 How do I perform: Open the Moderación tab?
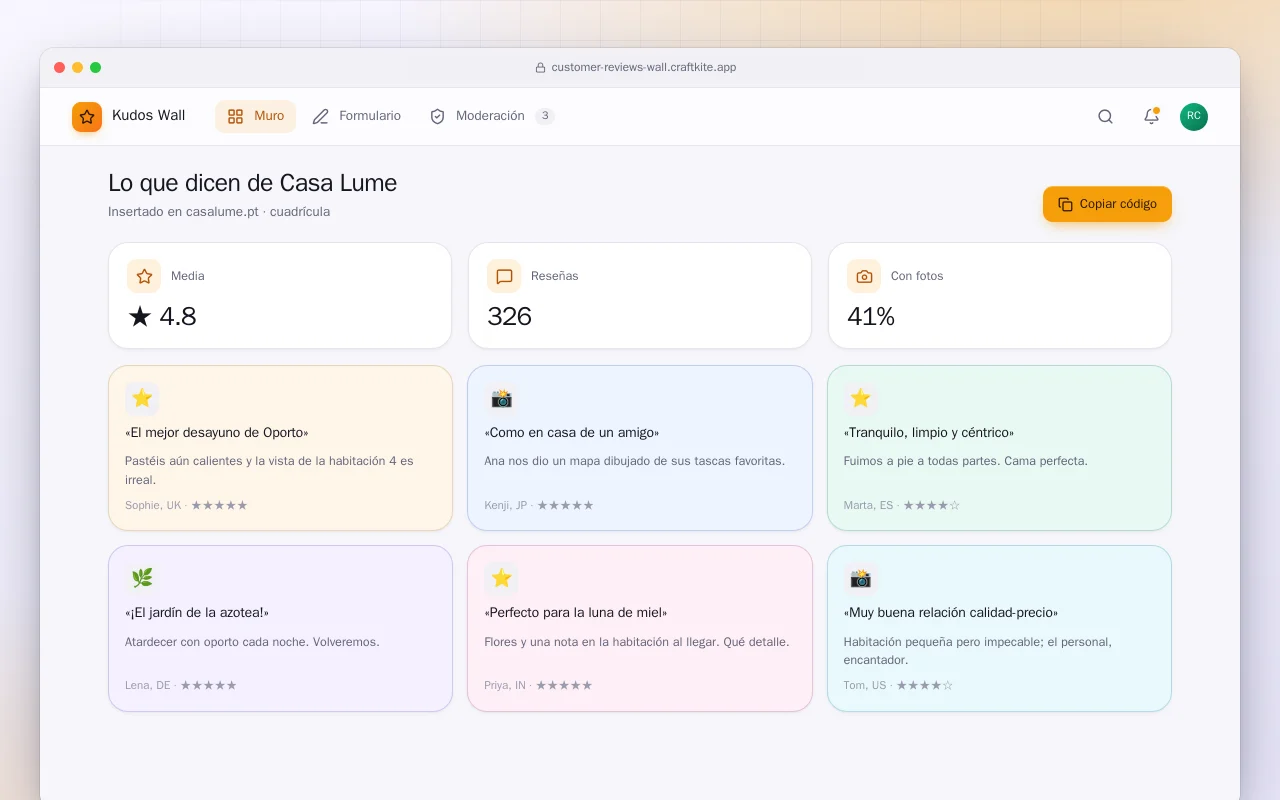pos(491,116)
